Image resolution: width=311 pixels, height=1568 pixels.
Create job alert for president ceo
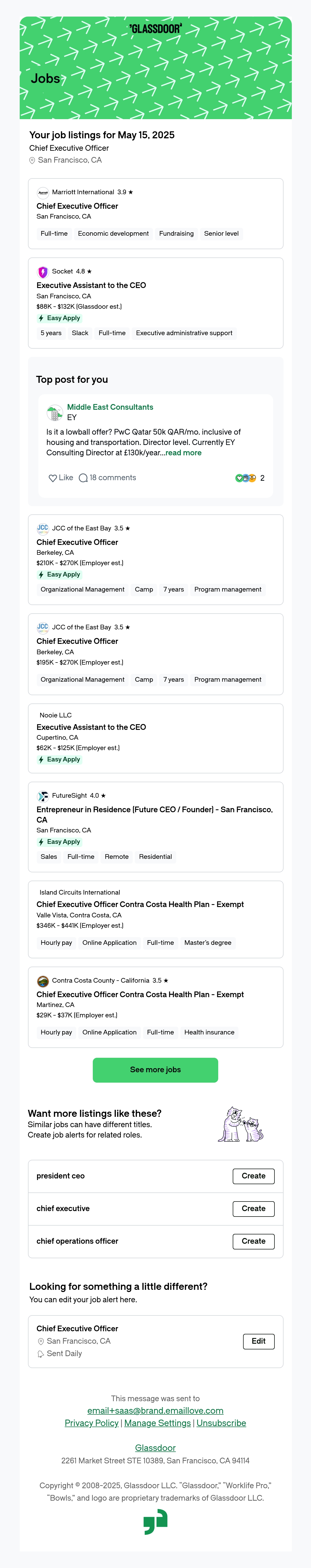(x=253, y=1176)
